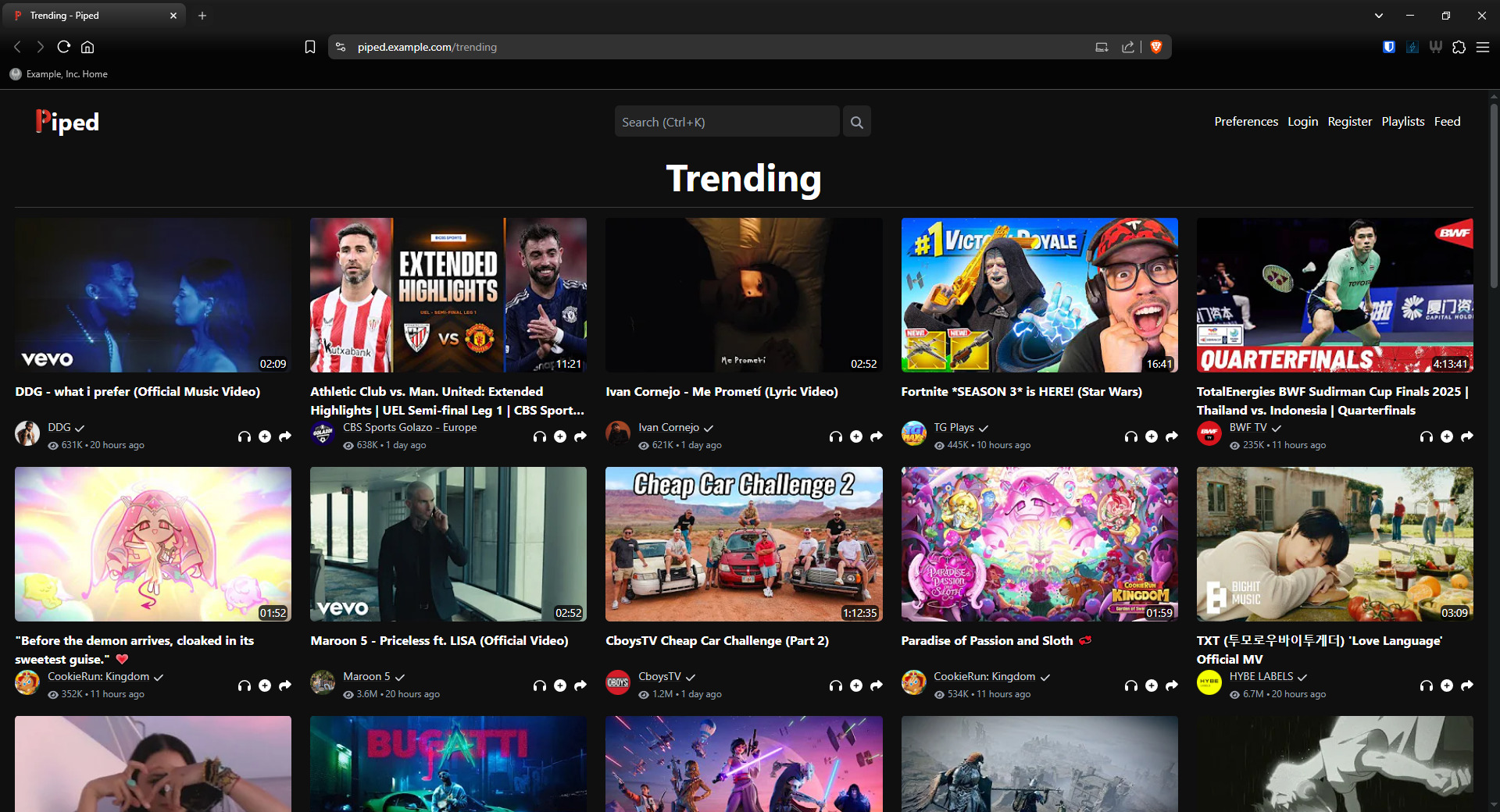The width and height of the screenshot is (1500, 812).
Task: Go to Playlists in the navigation
Action: point(1402,122)
